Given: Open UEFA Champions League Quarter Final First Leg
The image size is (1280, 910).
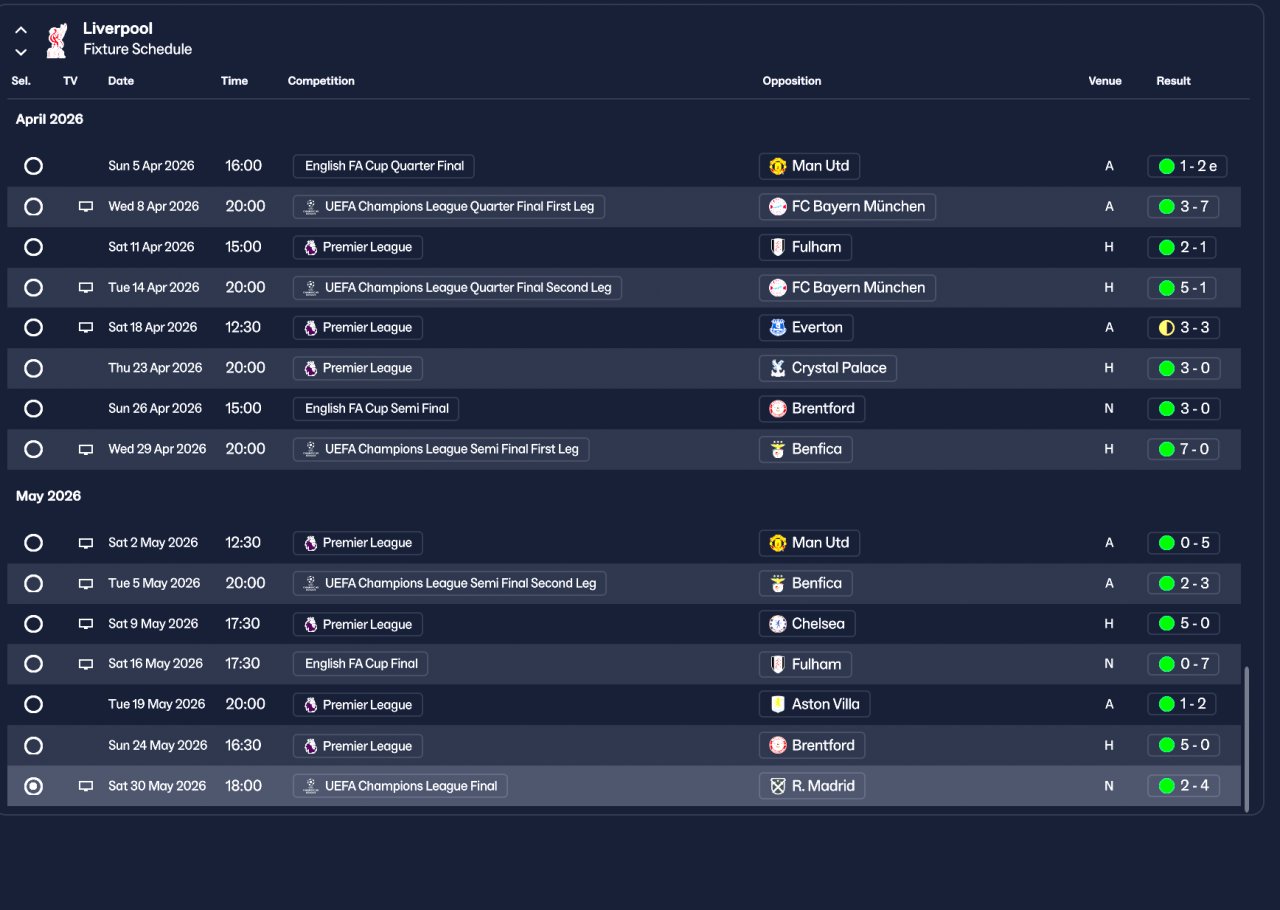Looking at the screenshot, I should 449,207.
